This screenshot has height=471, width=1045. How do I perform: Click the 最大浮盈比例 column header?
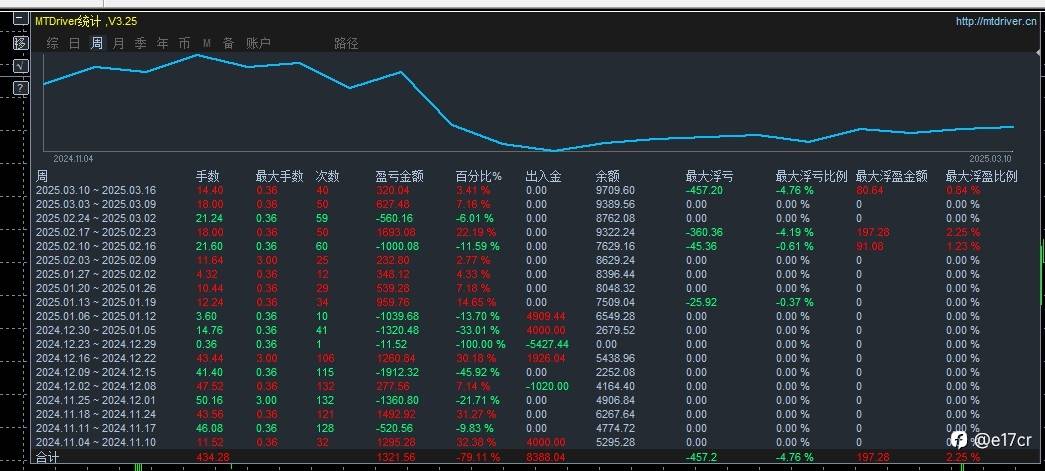click(982, 176)
